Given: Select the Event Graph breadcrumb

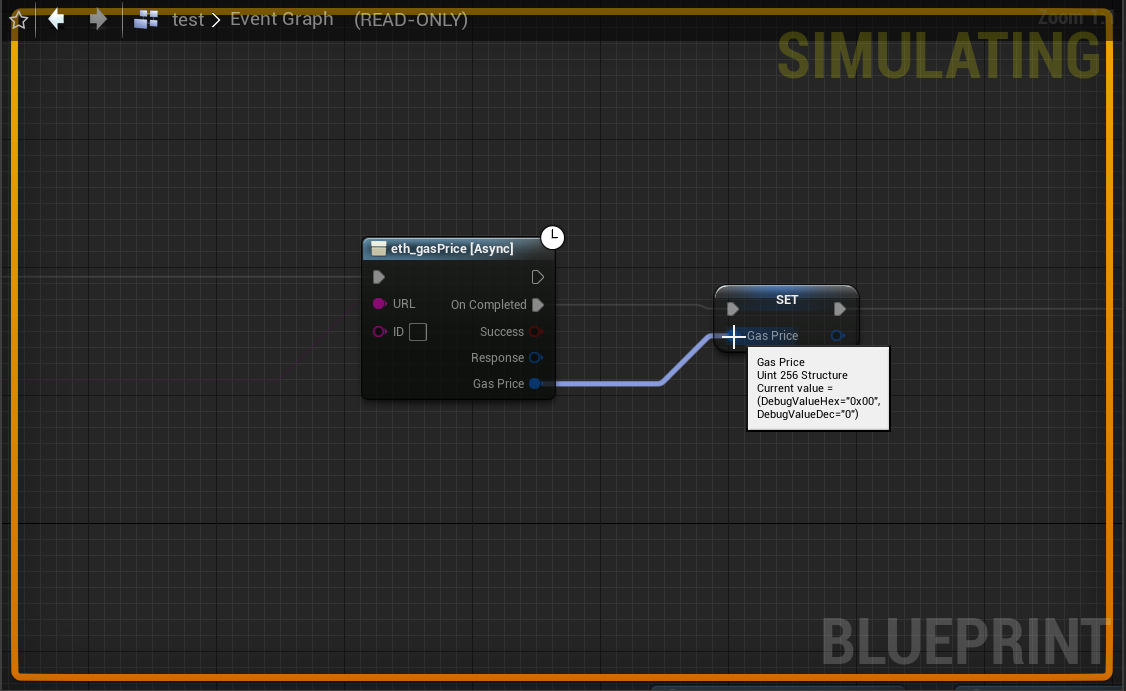Looking at the screenshot, I should 281,19.
